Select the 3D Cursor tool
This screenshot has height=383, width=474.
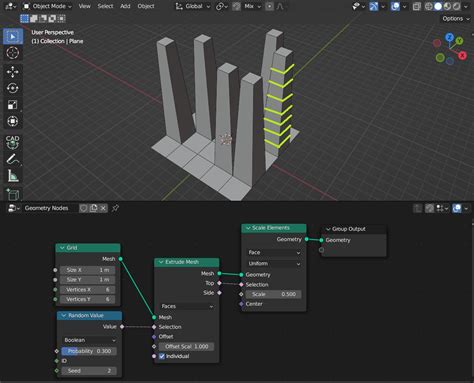pos(13,53)
